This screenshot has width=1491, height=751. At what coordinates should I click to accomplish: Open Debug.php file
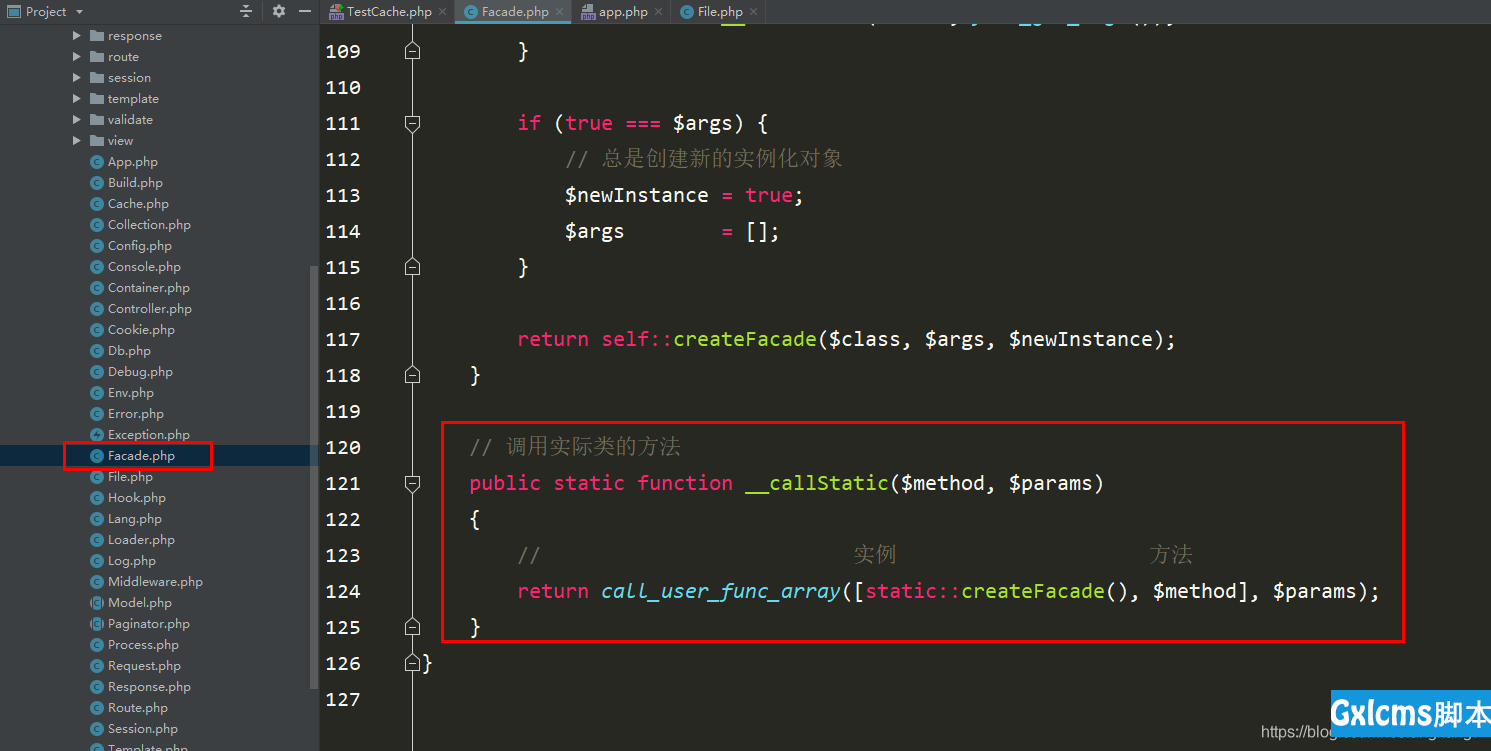click(140, 372)
